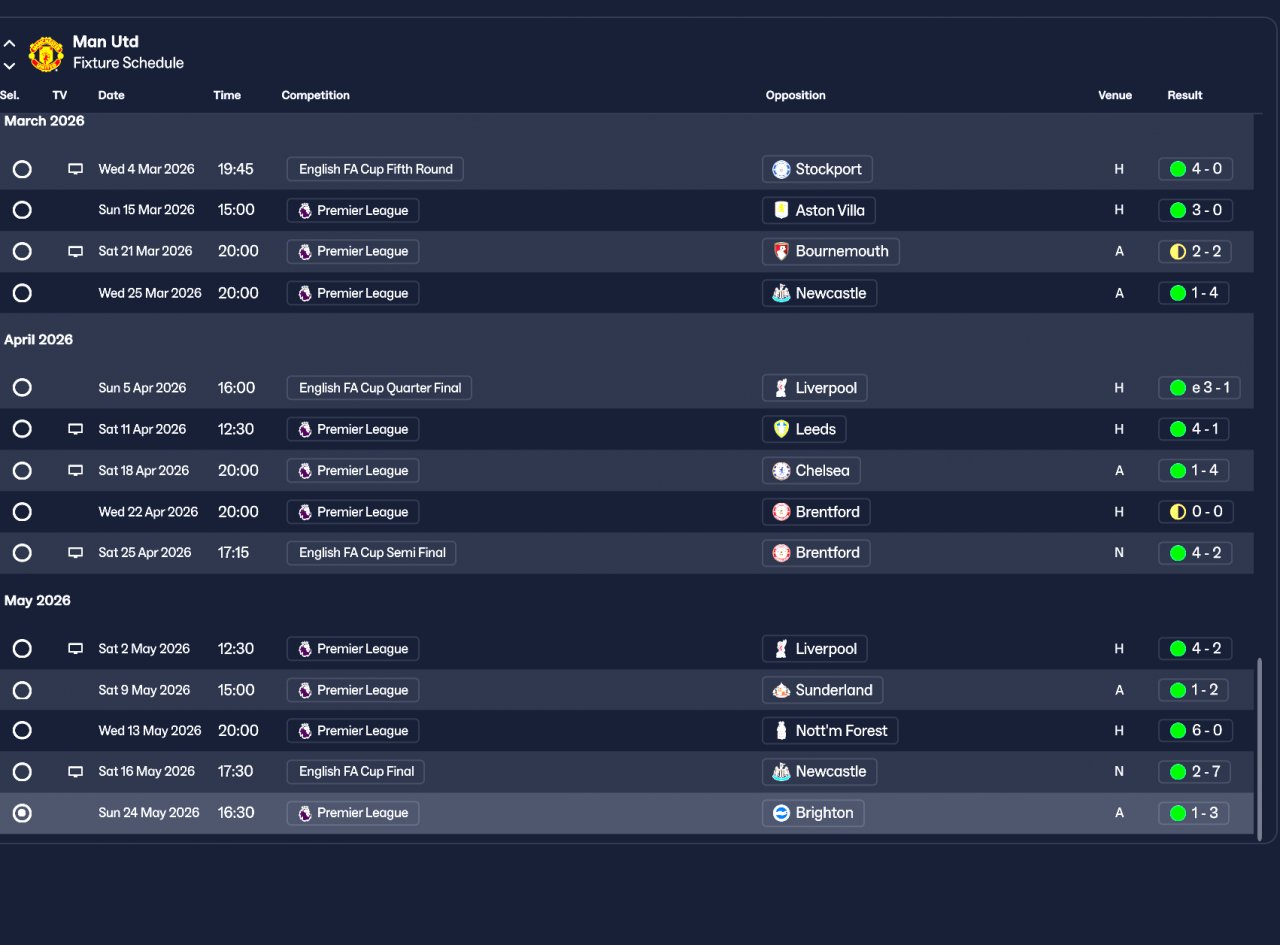Click the TV icon in the Stockport row

pos(75,169)
